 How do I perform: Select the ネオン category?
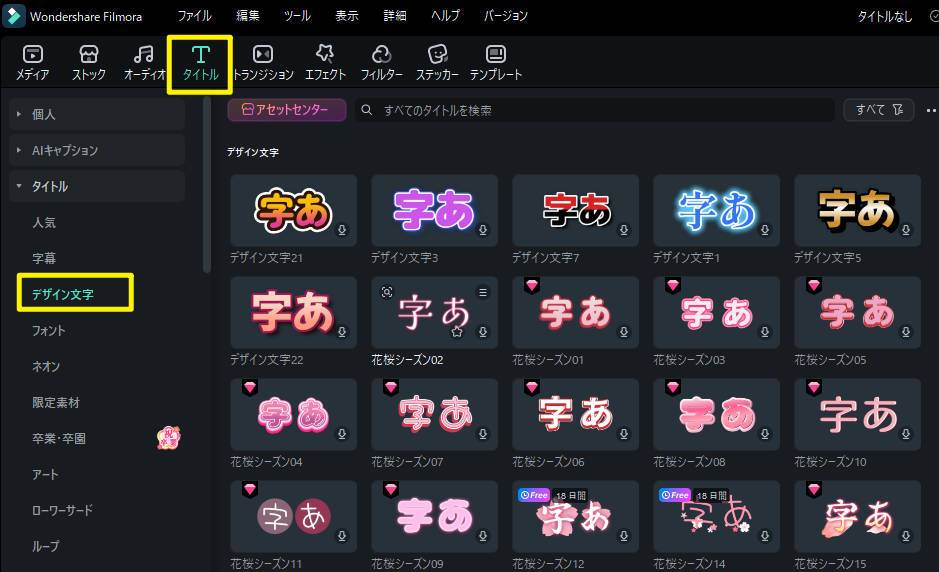pyautogui.click(x=46, y=366)
